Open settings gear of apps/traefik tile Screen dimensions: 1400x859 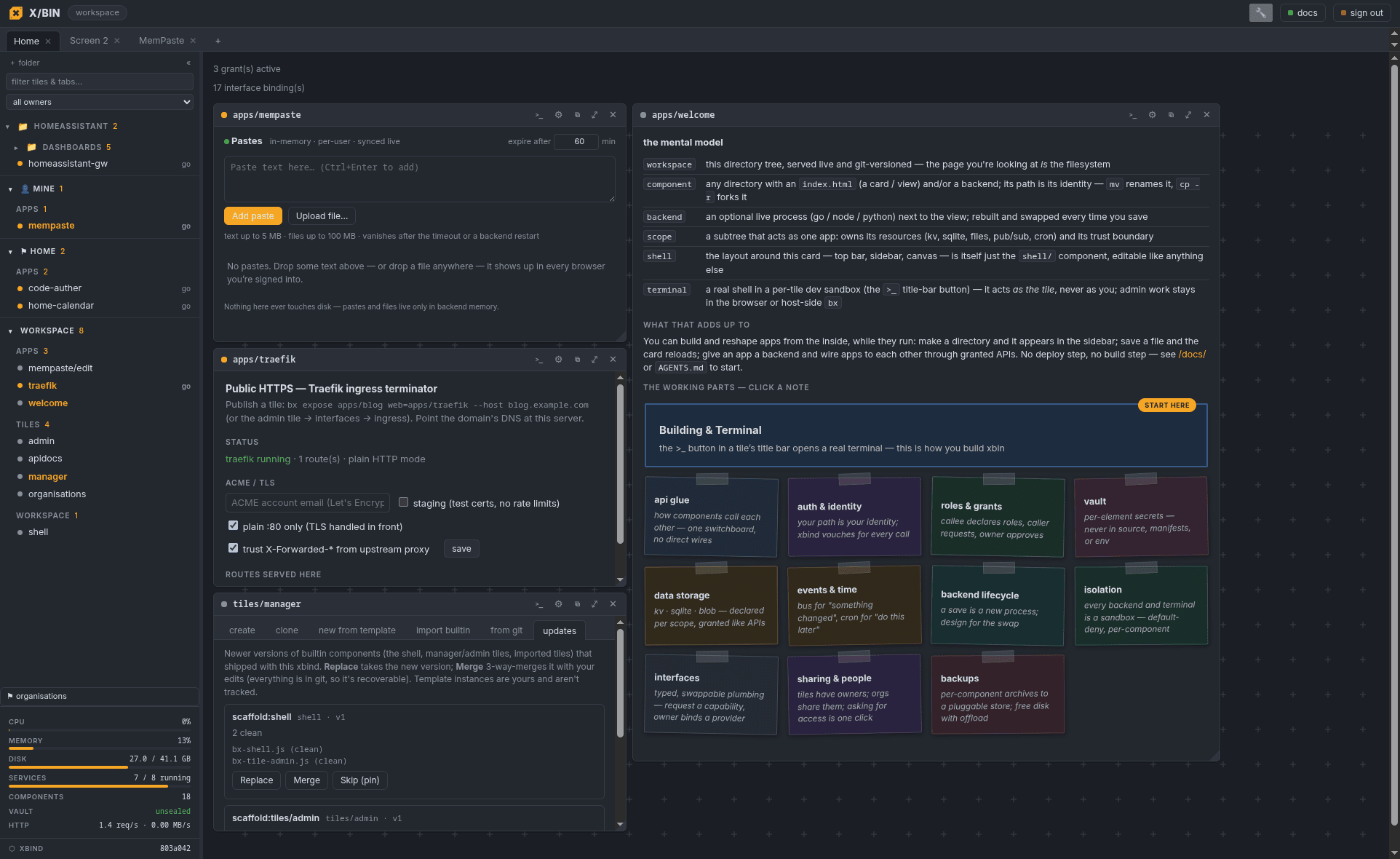tap(558, 360)
